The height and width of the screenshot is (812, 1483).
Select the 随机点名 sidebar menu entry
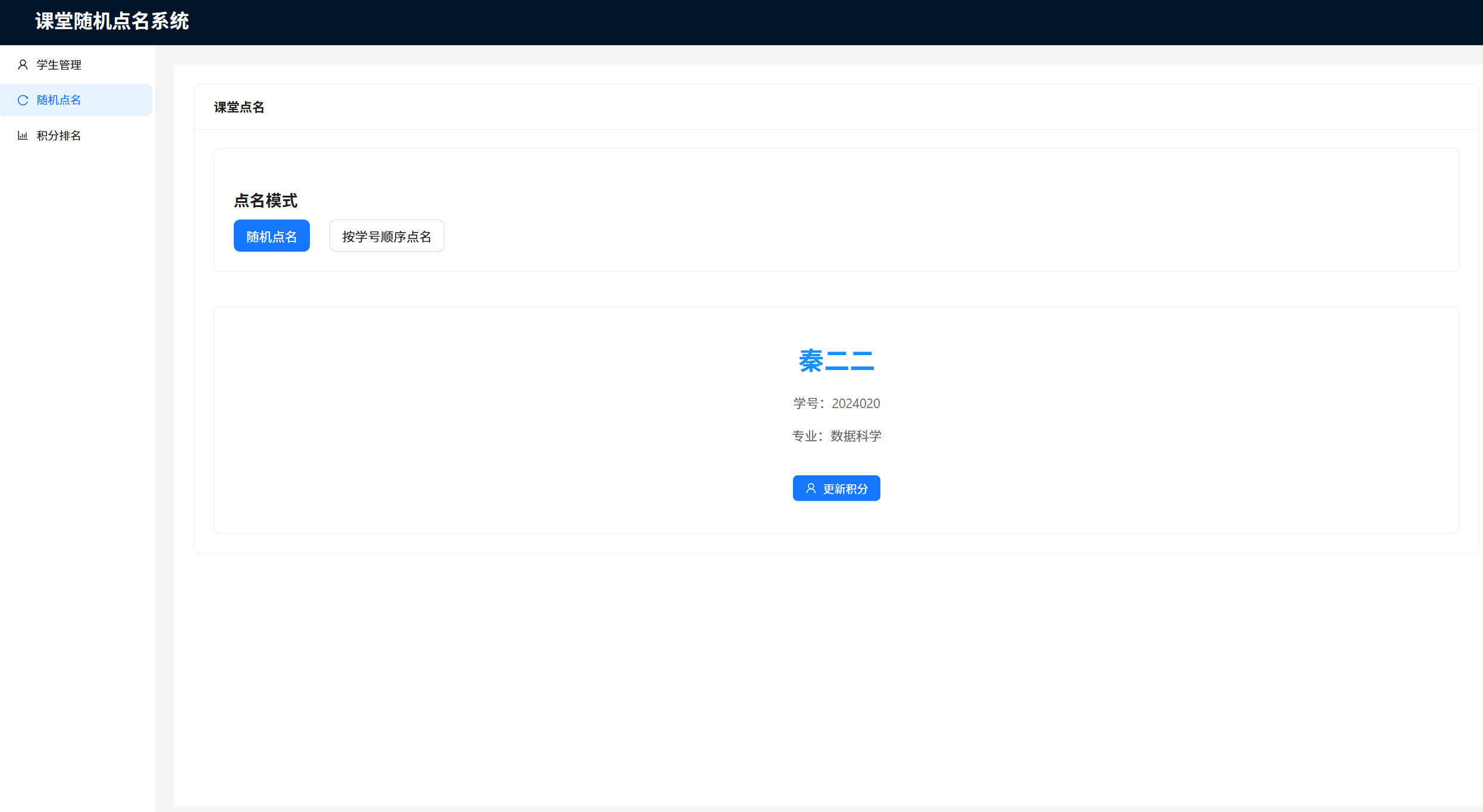click(59, 100)
